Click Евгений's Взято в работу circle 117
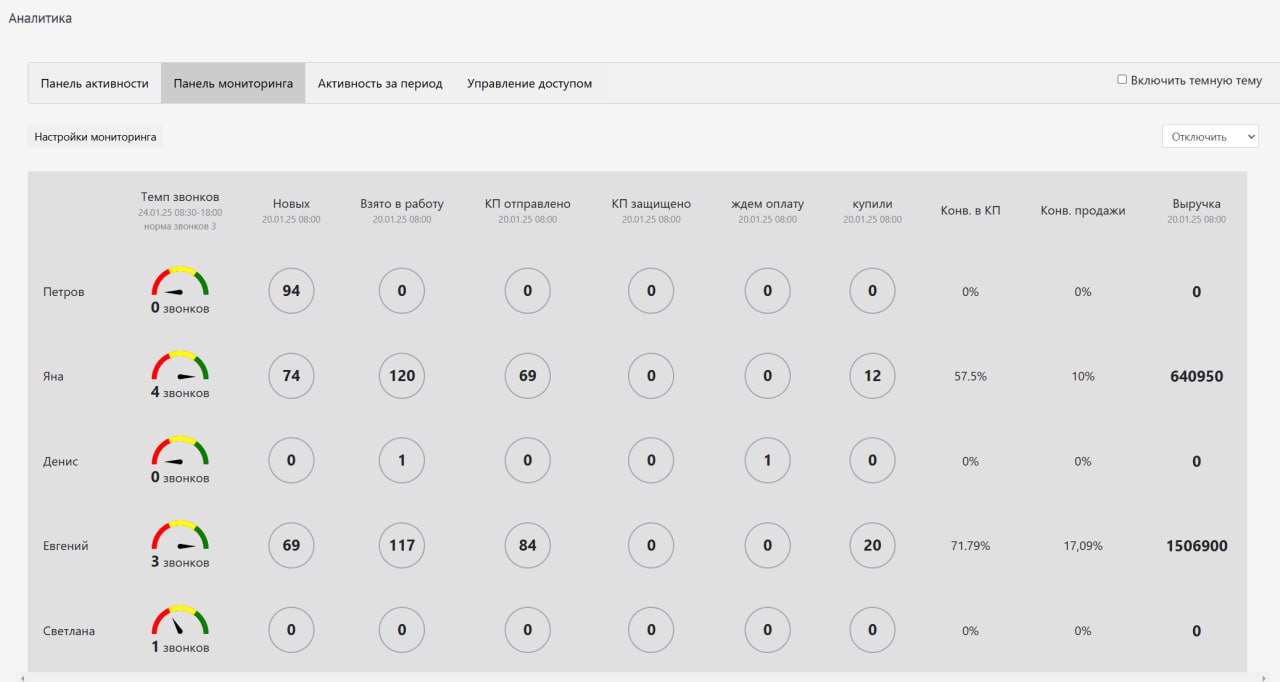The width and height of the screenshot is (1280, 682). [x=402, y=545]
